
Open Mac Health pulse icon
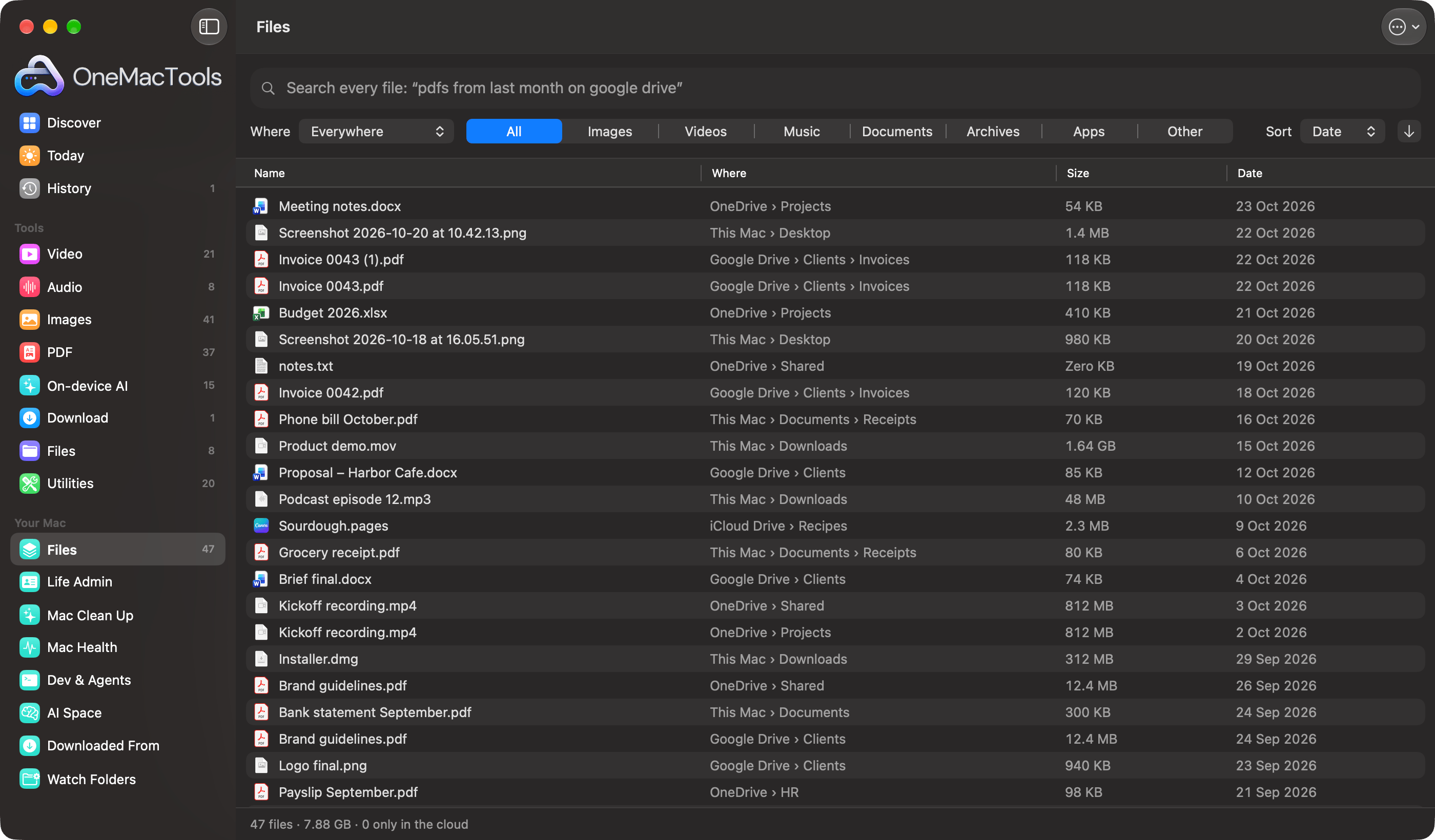click(30, 647)
